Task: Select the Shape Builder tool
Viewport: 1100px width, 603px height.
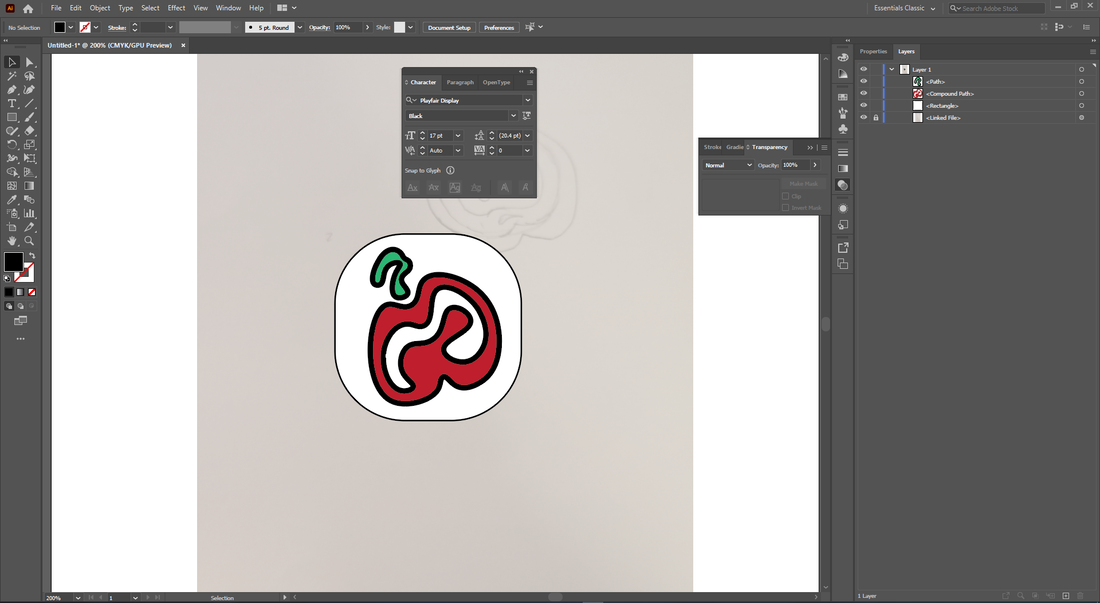Action: [x=12, y=172]
